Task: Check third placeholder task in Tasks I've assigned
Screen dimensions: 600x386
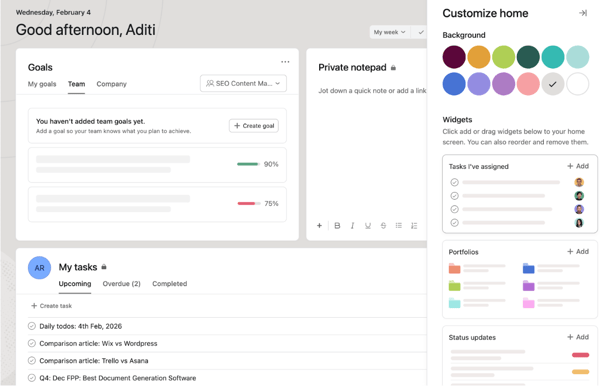Action: 454,209
